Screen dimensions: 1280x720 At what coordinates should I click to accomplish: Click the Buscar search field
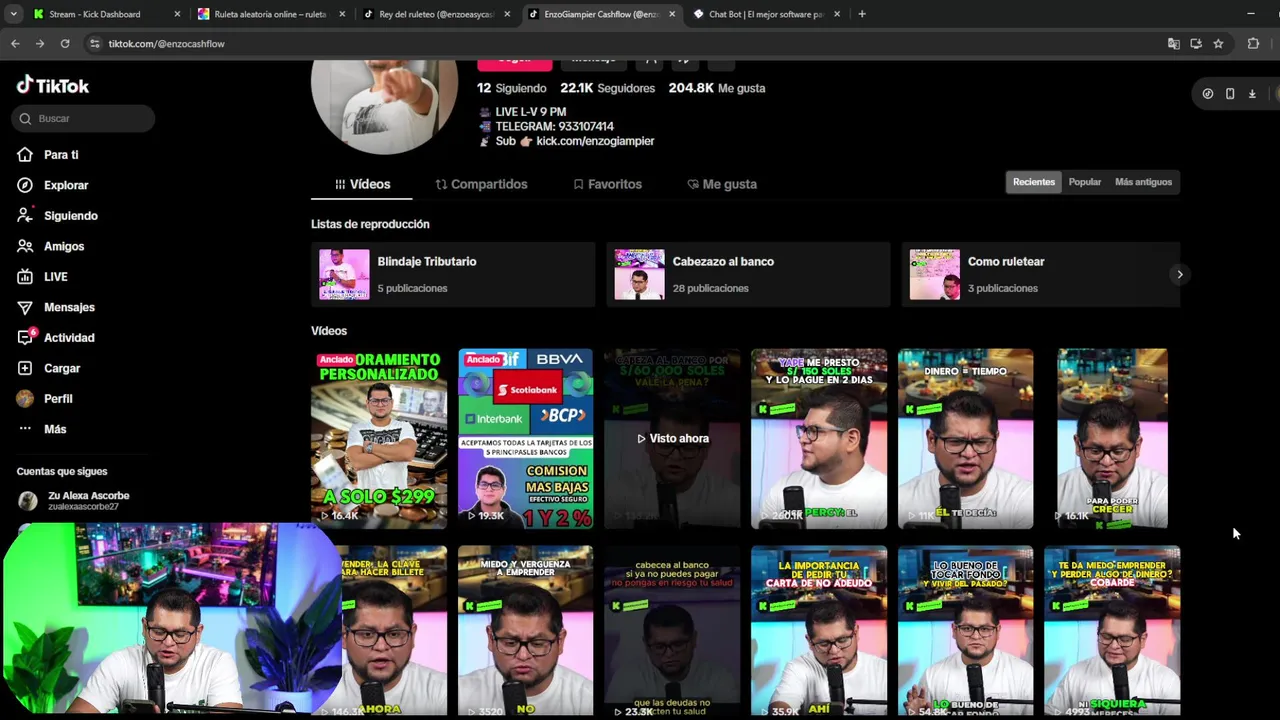click(84, 118)
